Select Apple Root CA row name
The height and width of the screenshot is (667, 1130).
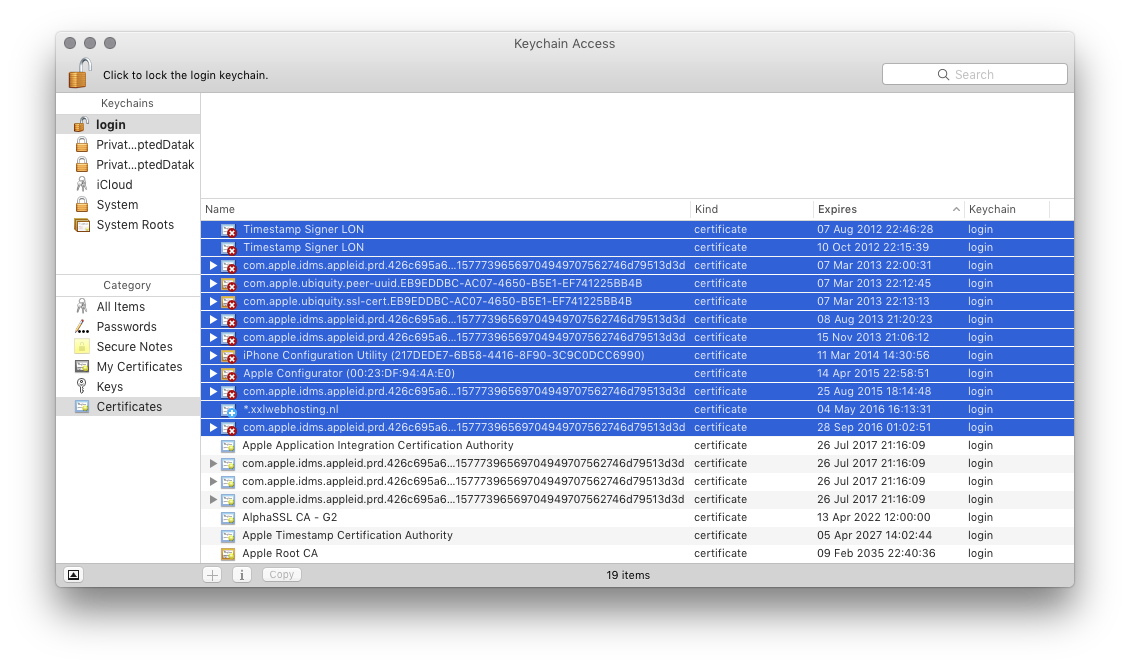tap(280, 553)
